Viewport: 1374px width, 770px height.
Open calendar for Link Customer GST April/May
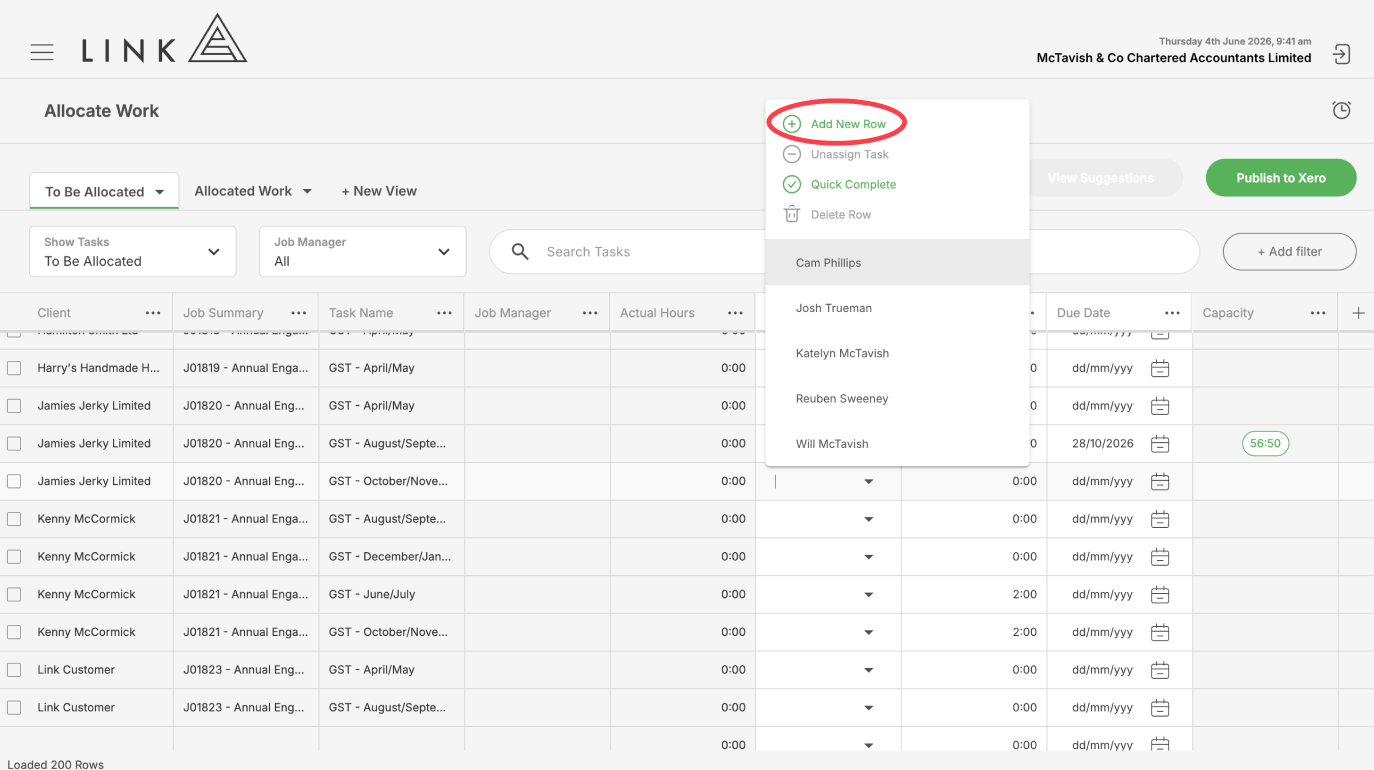coord(1160,670)
